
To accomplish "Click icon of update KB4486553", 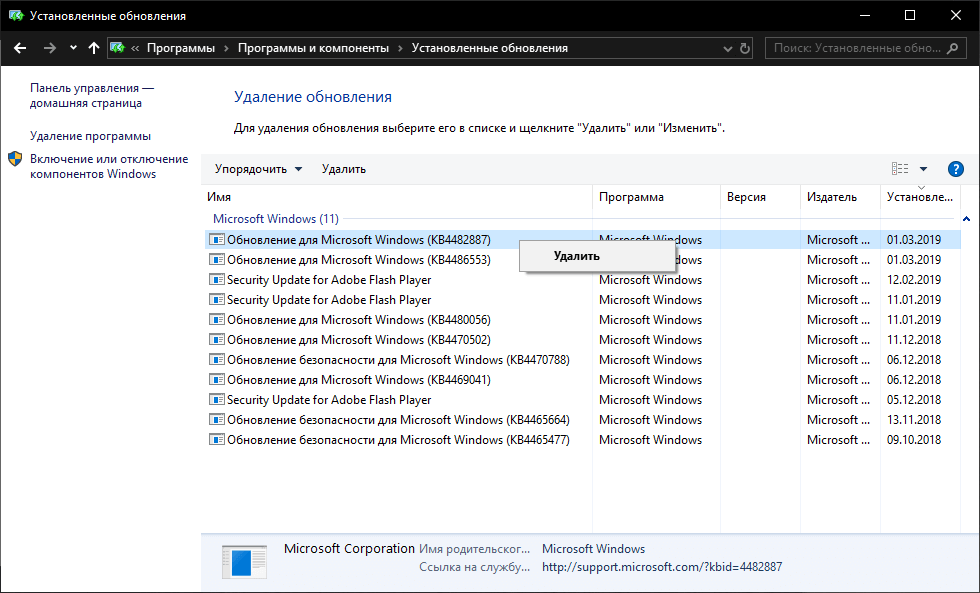I will coord(216,260).
